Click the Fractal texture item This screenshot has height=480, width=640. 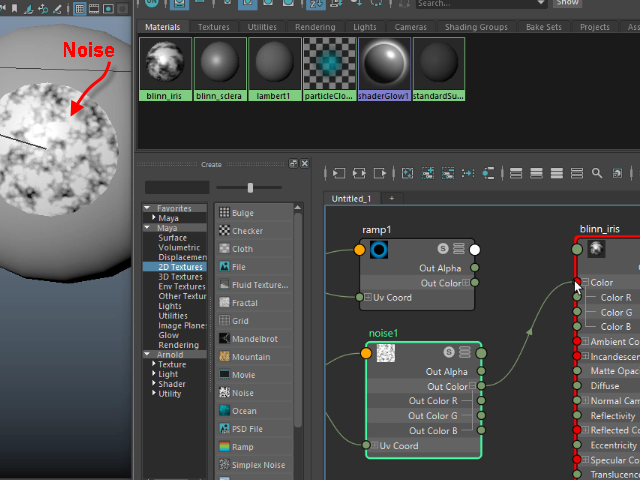tap(245, 303)
